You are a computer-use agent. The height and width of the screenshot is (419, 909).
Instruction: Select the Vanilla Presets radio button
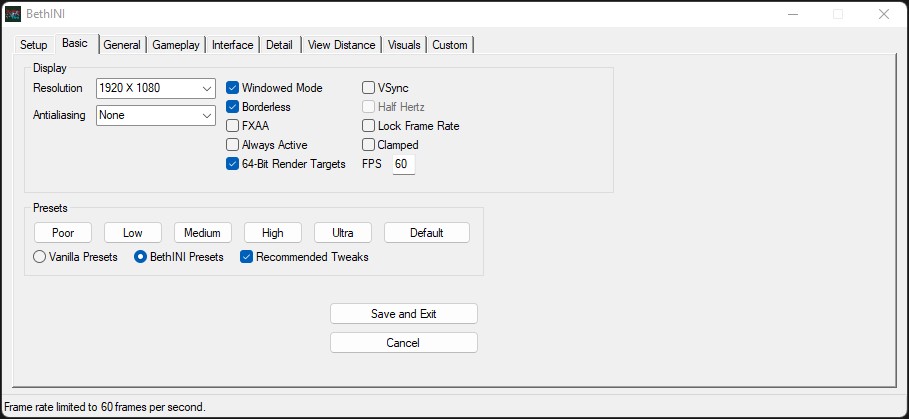click(40, 257)
